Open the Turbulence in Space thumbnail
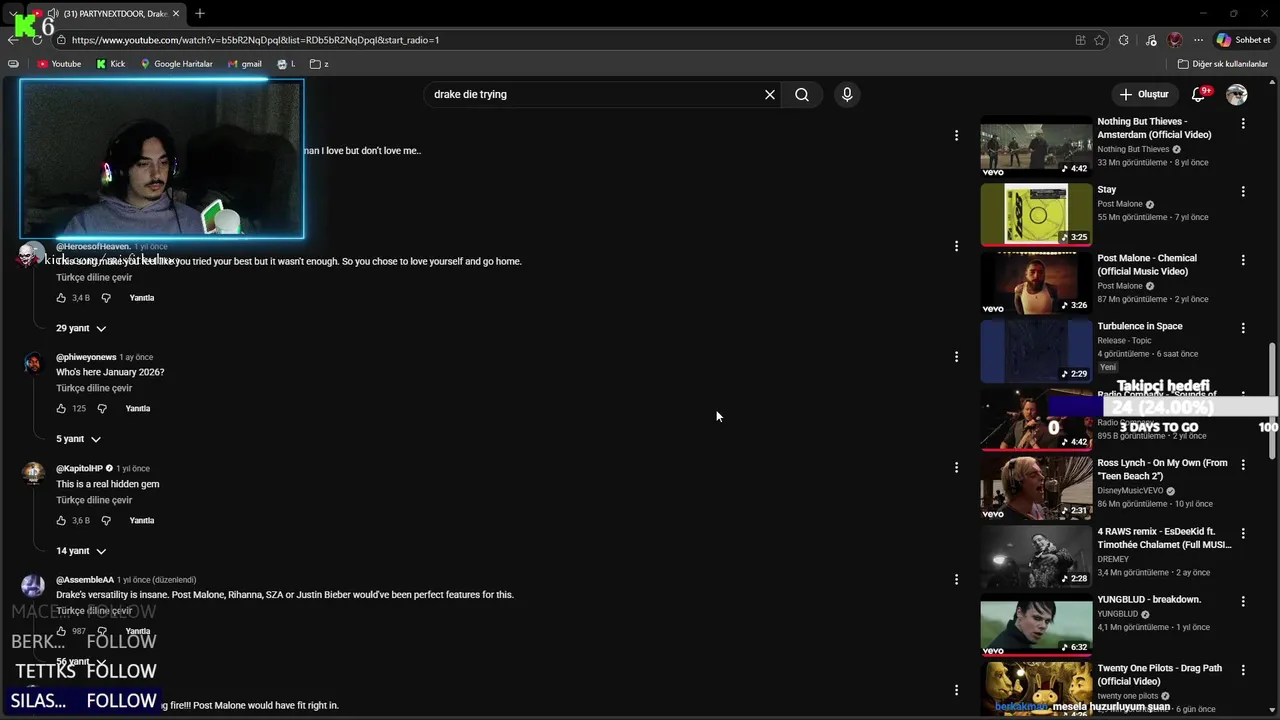 (x=1036, y=351)
